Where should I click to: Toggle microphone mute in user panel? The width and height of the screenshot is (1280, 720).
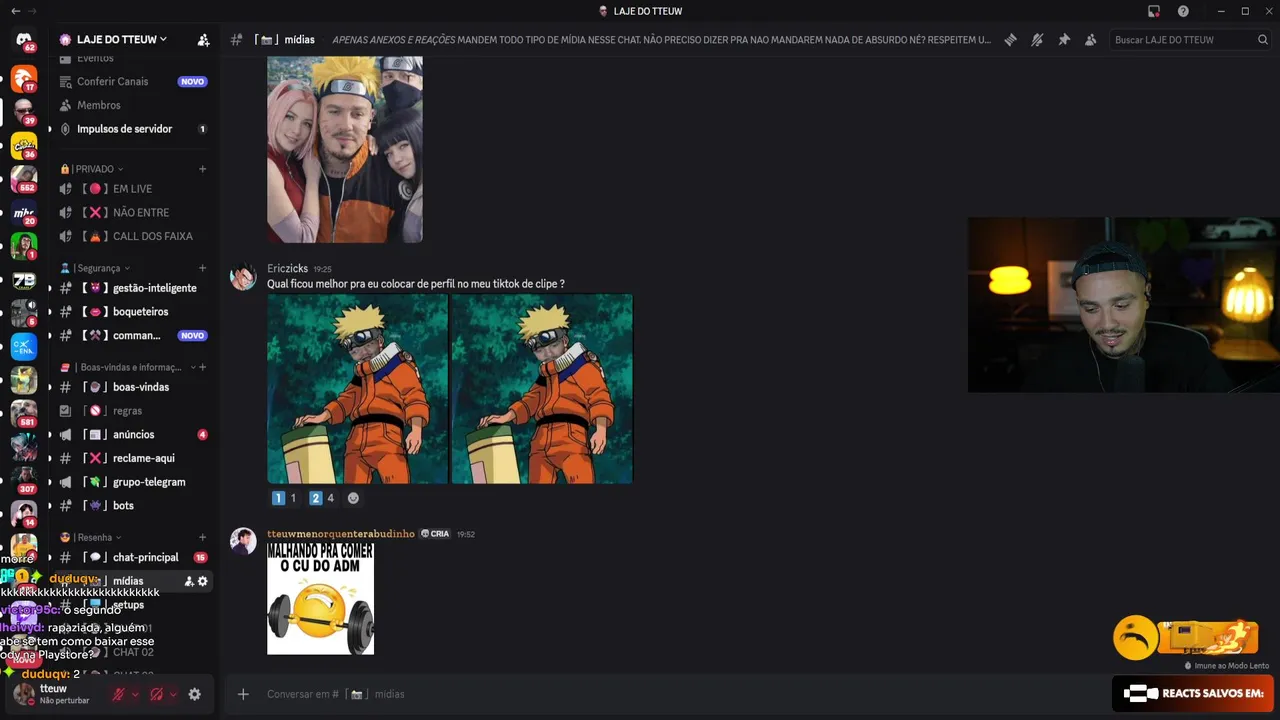tap(118, 694)
